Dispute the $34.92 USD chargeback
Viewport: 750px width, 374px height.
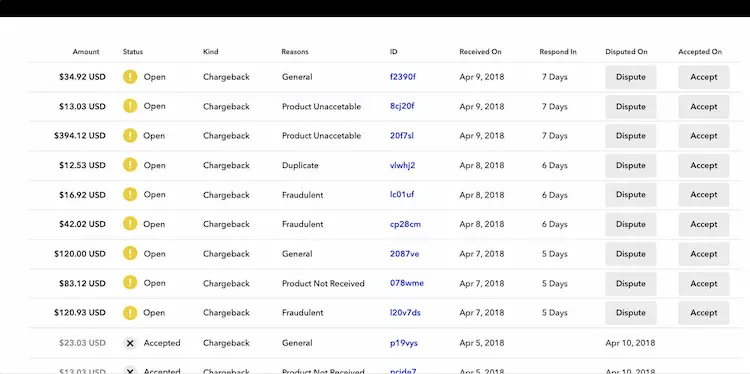click(630, 77)
